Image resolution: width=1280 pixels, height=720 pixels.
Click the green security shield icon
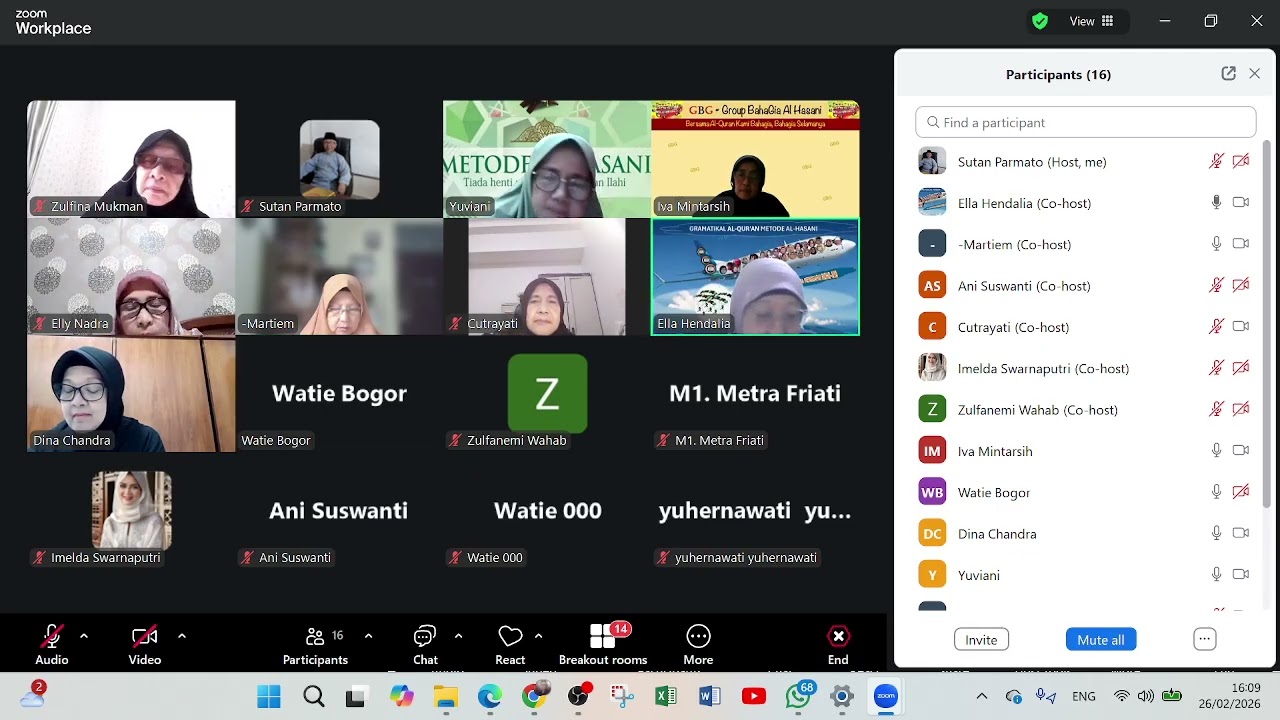pyautogui.click(x=1040, y=21)
